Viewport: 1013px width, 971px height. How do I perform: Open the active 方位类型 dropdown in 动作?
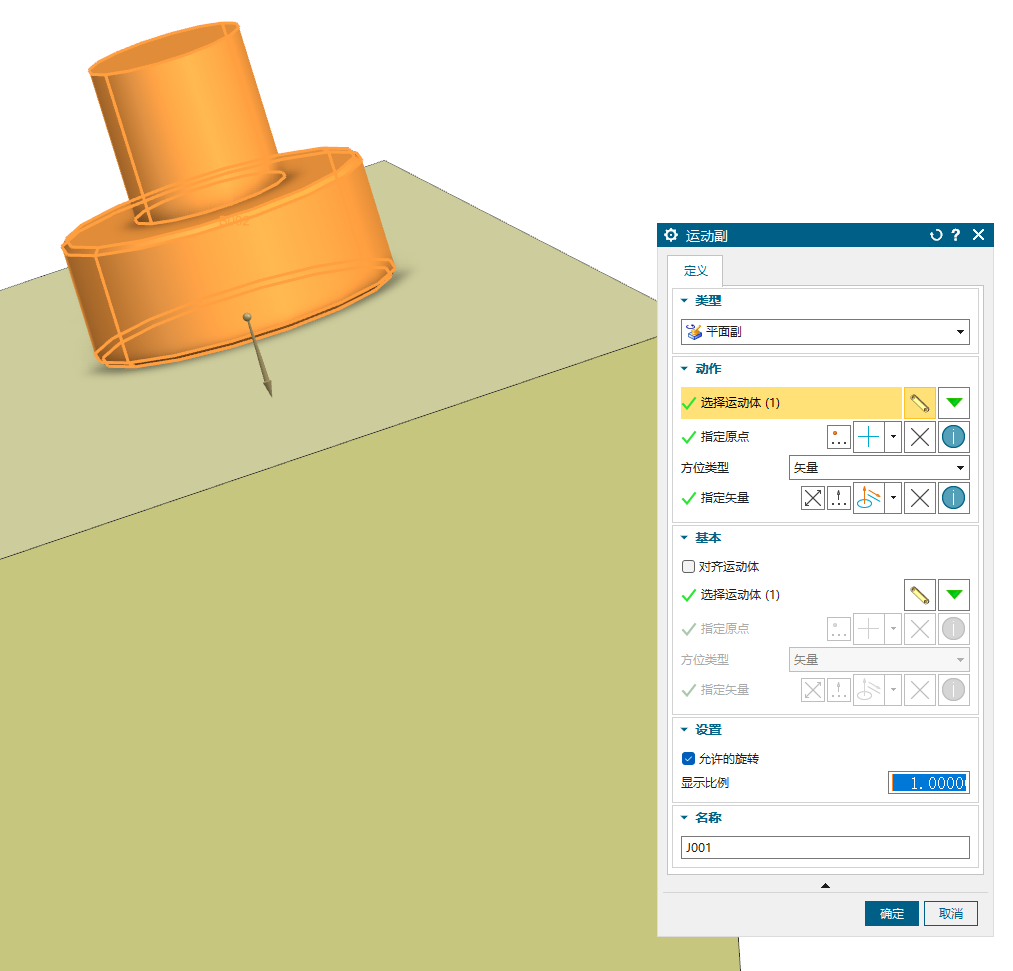(x=879, y=468)
